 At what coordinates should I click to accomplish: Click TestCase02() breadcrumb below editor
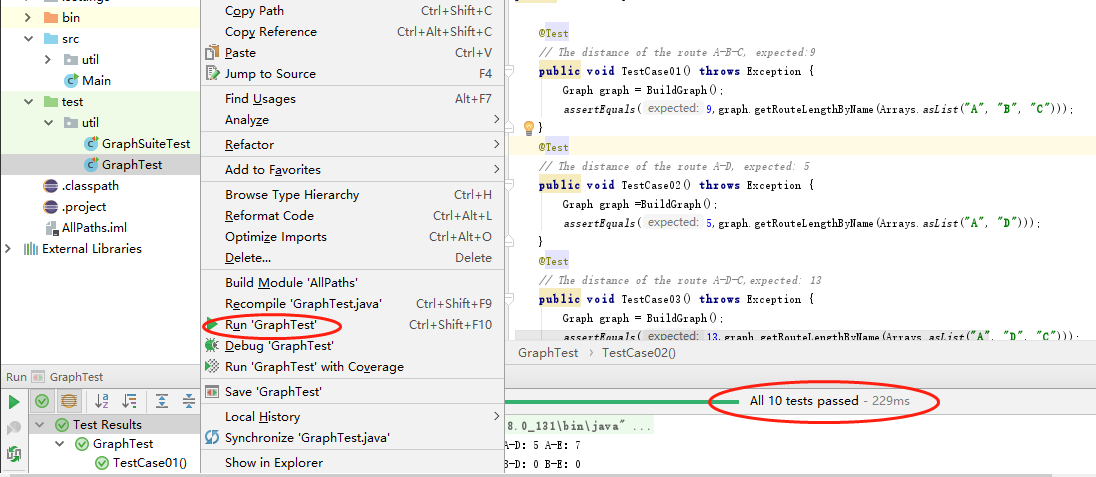(x=639, y=353)
